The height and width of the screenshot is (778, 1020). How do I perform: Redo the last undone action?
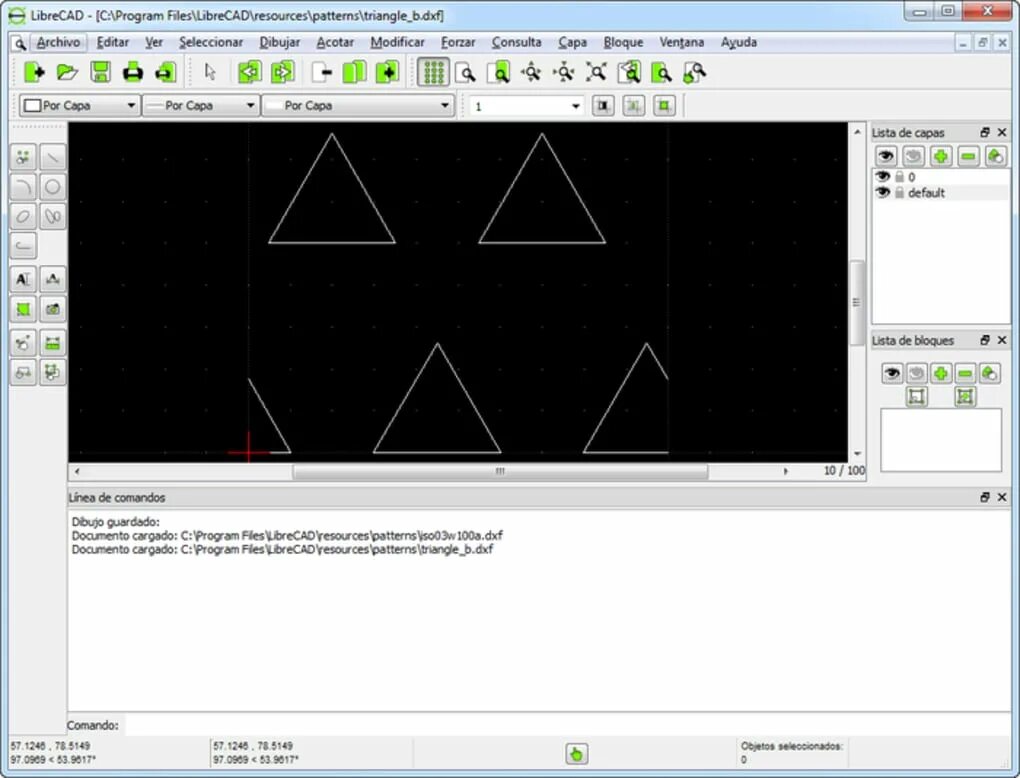pyautogui.click(x=282, y=72)
